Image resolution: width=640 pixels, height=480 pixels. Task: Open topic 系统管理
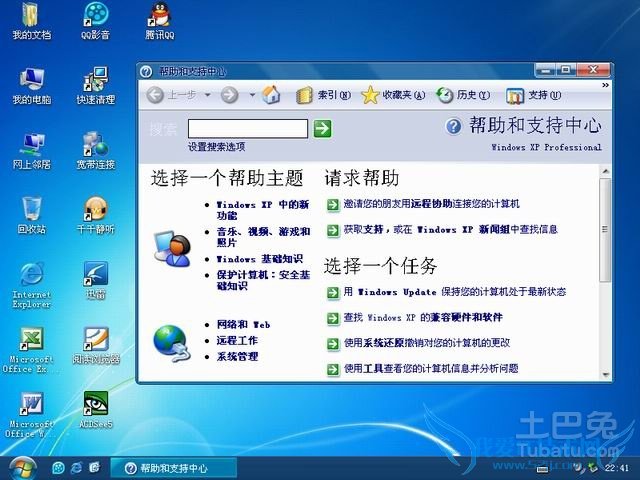(237, 356)
